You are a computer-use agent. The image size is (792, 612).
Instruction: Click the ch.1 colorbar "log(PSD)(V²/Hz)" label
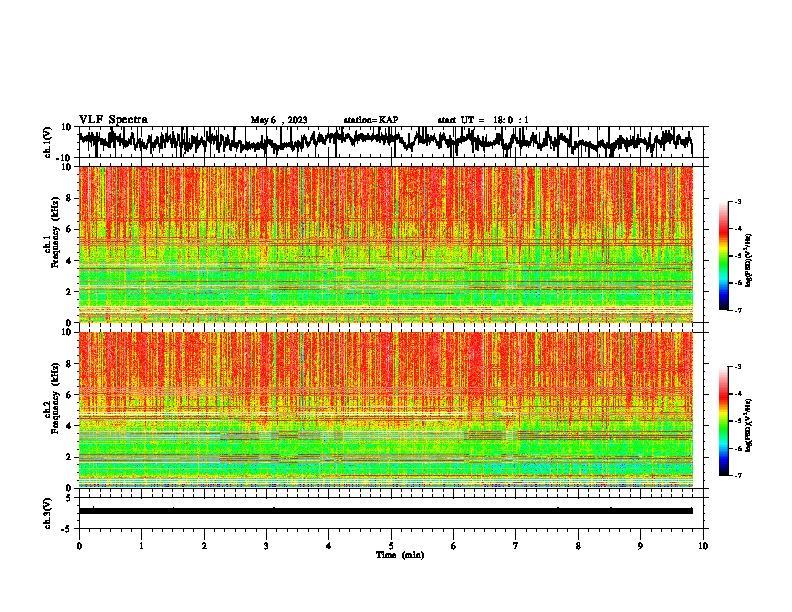point(748,261)
